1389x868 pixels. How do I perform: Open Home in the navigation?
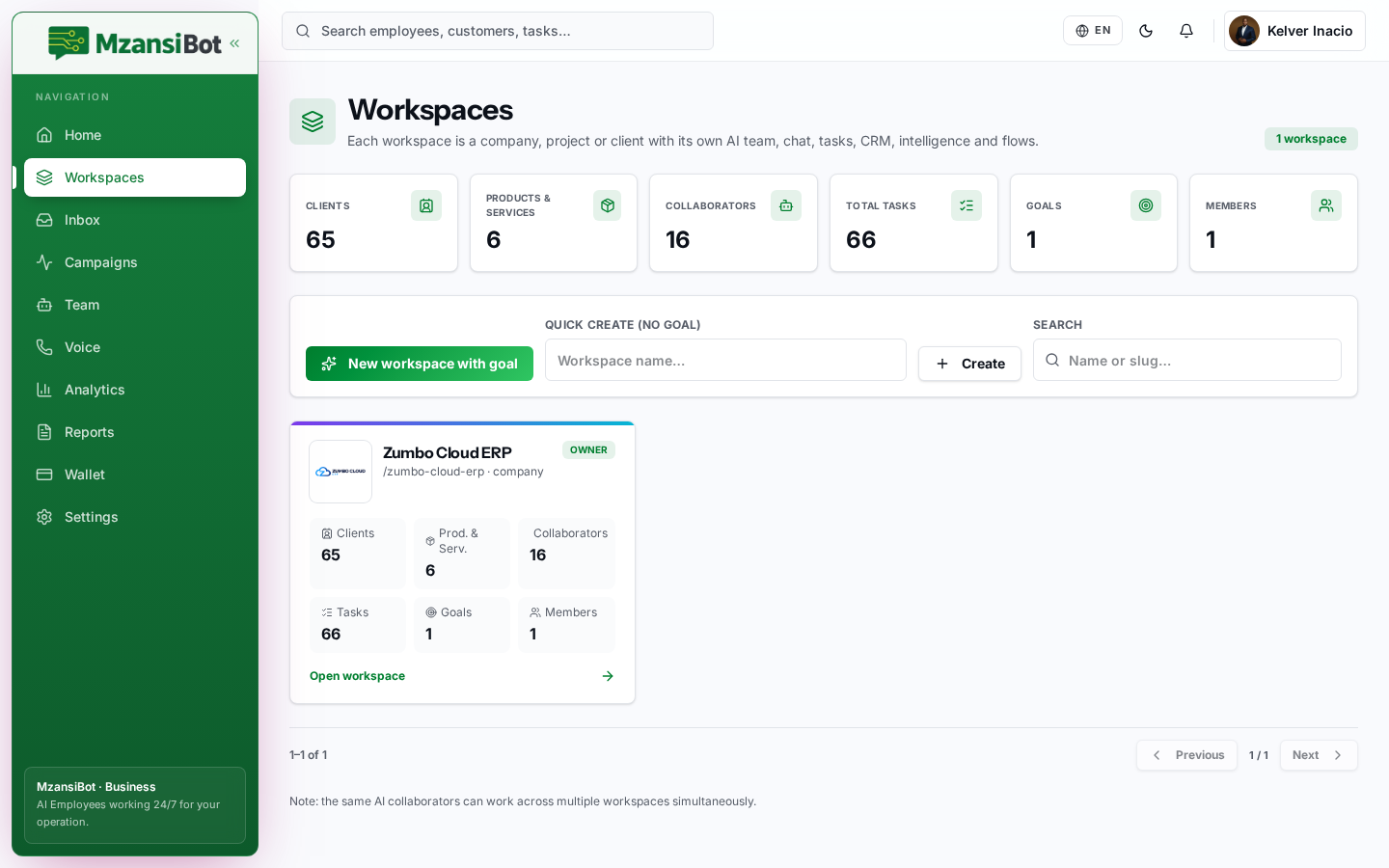pyautogui.click(x=135, y=135)
